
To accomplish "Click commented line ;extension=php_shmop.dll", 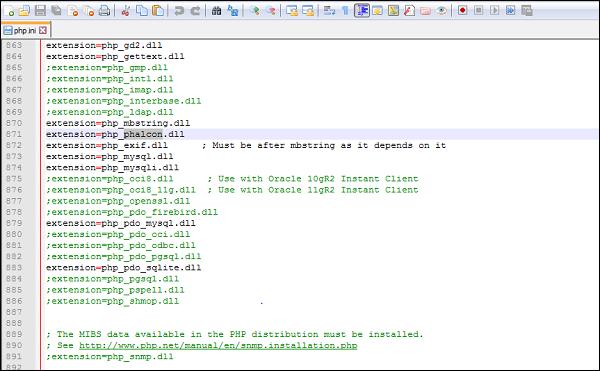I will 112,301.
